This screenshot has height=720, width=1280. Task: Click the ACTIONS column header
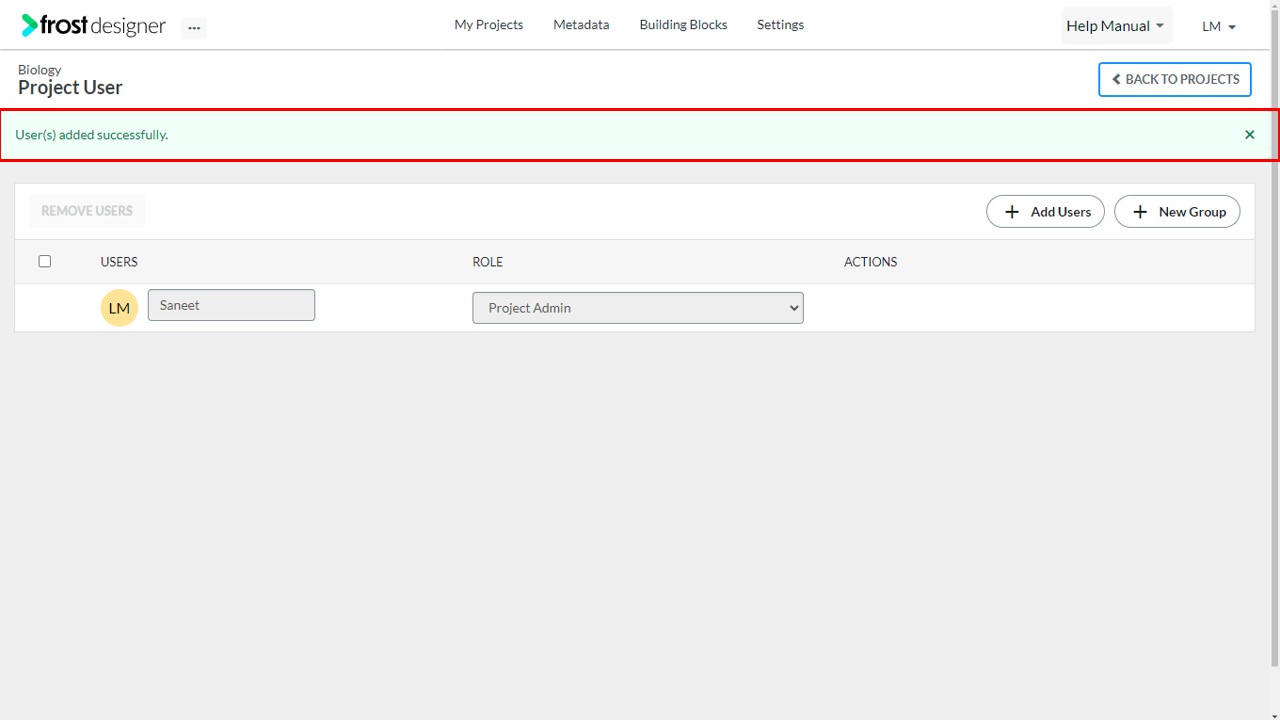[x=871, y=262]
